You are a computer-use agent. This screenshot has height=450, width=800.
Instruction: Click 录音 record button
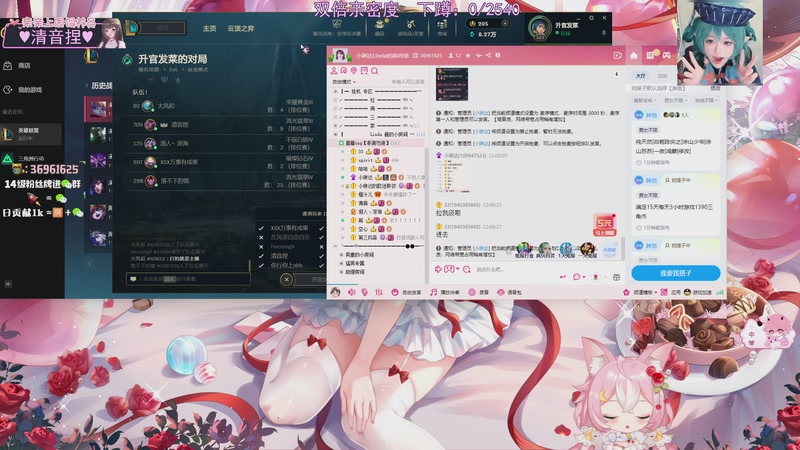tap(478, 292)
